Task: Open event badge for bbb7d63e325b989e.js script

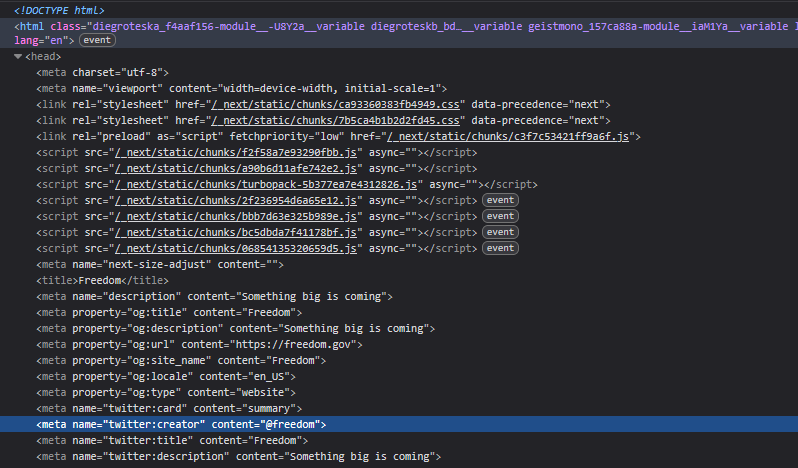Action: coord(500,216)
